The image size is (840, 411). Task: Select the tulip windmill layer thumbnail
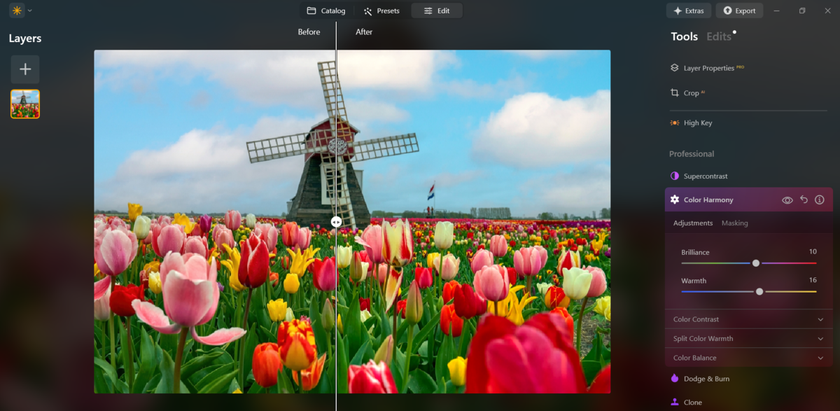[25, 104]
